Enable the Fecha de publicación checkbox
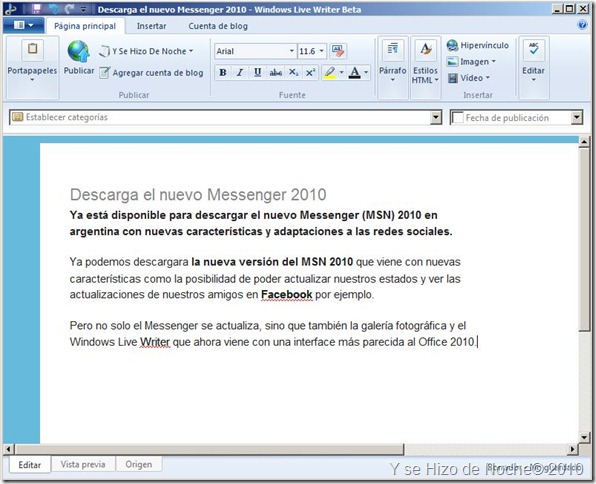The height and width of the screenshot is (484, 596). [457, 117]
